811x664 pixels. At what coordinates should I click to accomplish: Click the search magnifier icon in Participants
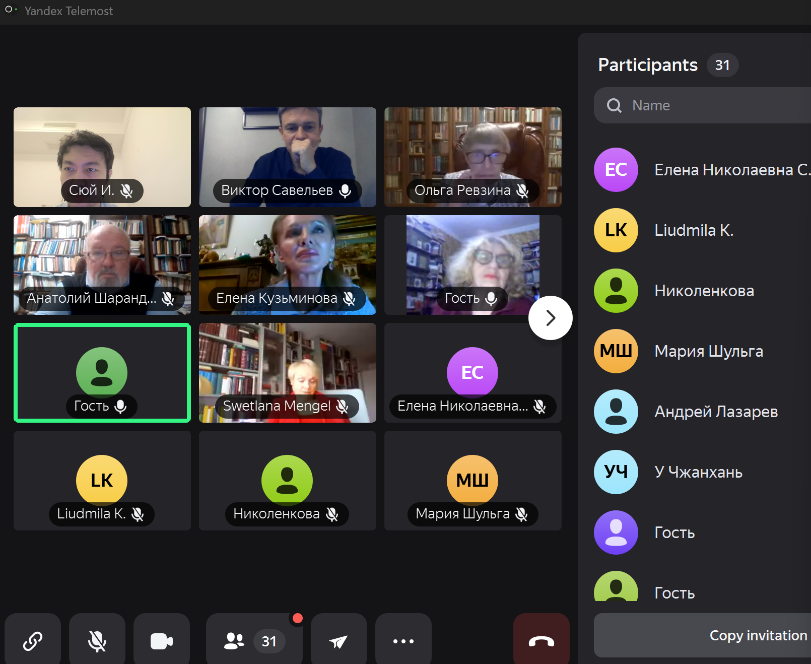pos(613,105)
